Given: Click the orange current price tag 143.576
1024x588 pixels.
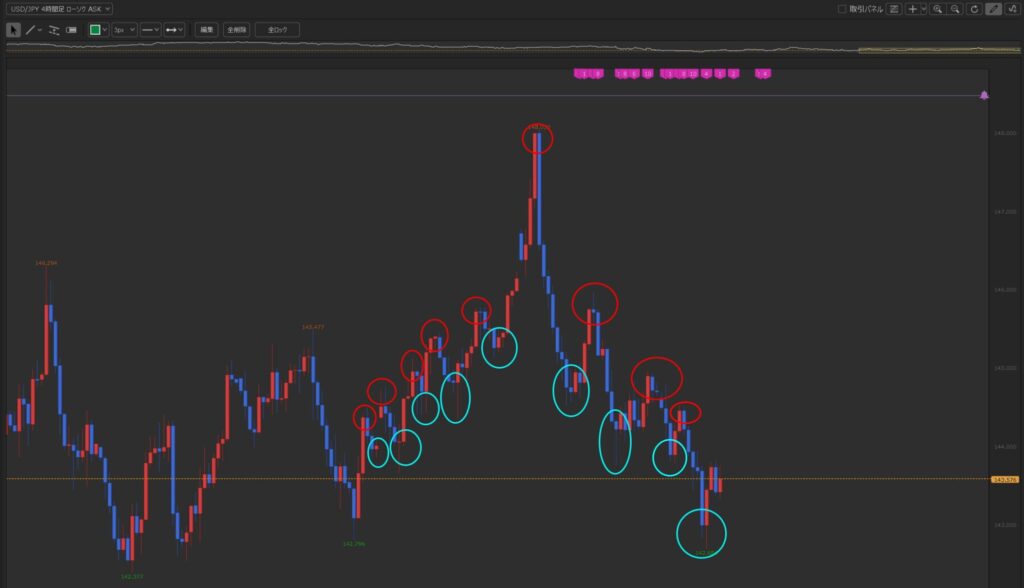Looking at the screenshot, I should [1004, 480].
